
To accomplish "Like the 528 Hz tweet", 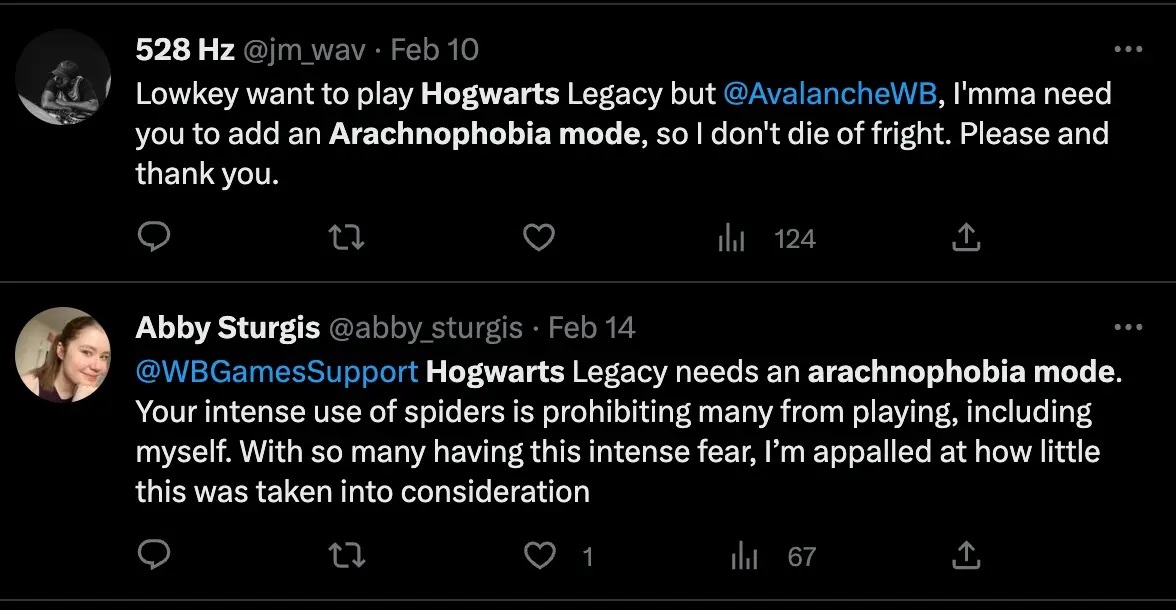I will tap(539, 237).
